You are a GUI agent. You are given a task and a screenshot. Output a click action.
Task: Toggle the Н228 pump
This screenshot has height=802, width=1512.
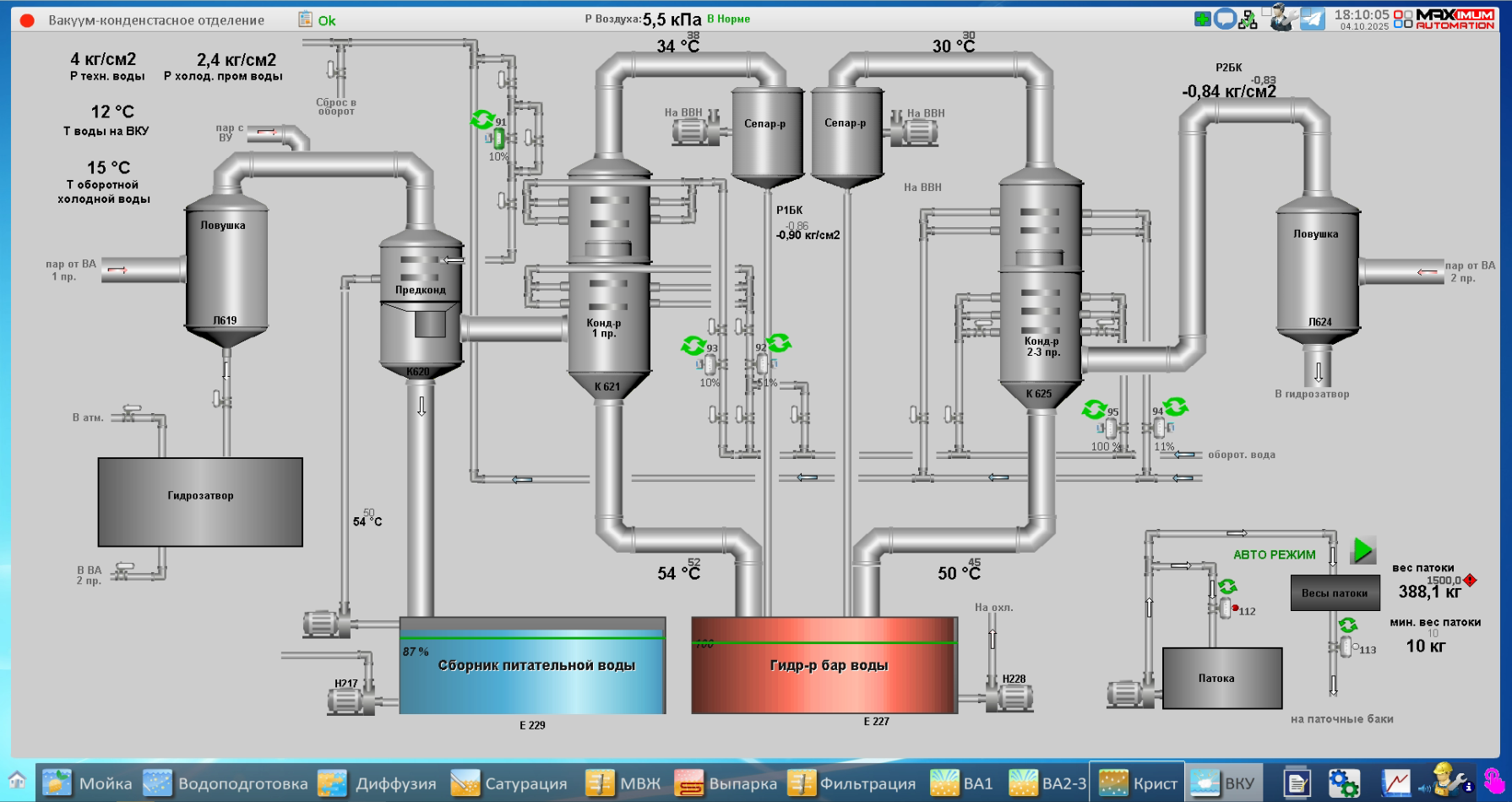(1014, 697)
